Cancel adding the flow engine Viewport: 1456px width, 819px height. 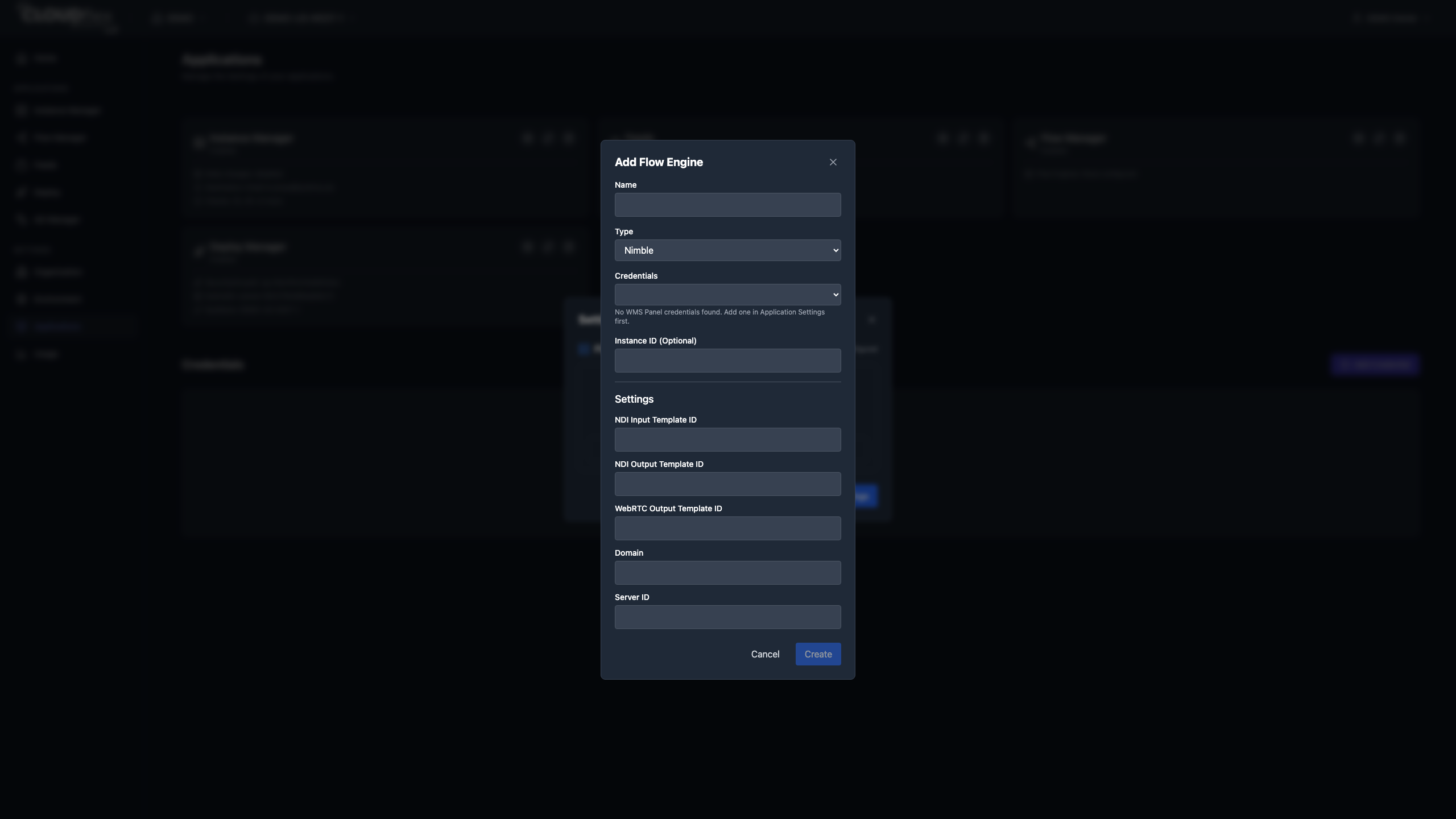(x=765, y=654)
